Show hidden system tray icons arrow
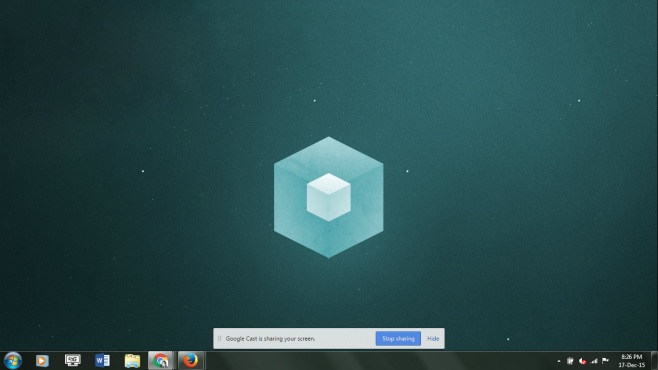This screenshot has width=658, height=370. [559, 361]
